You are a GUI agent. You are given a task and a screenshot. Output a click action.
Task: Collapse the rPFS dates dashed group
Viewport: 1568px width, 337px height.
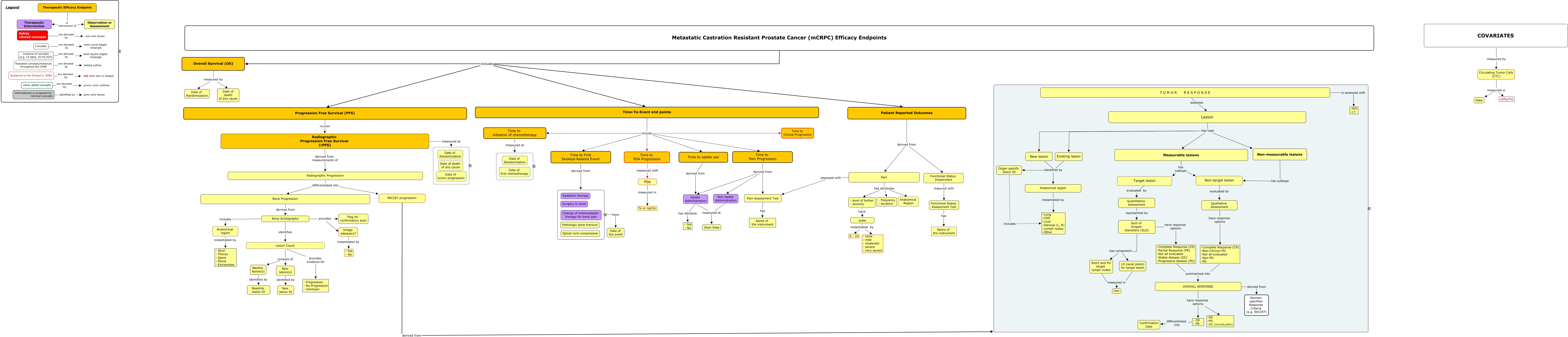pos(470,165)
